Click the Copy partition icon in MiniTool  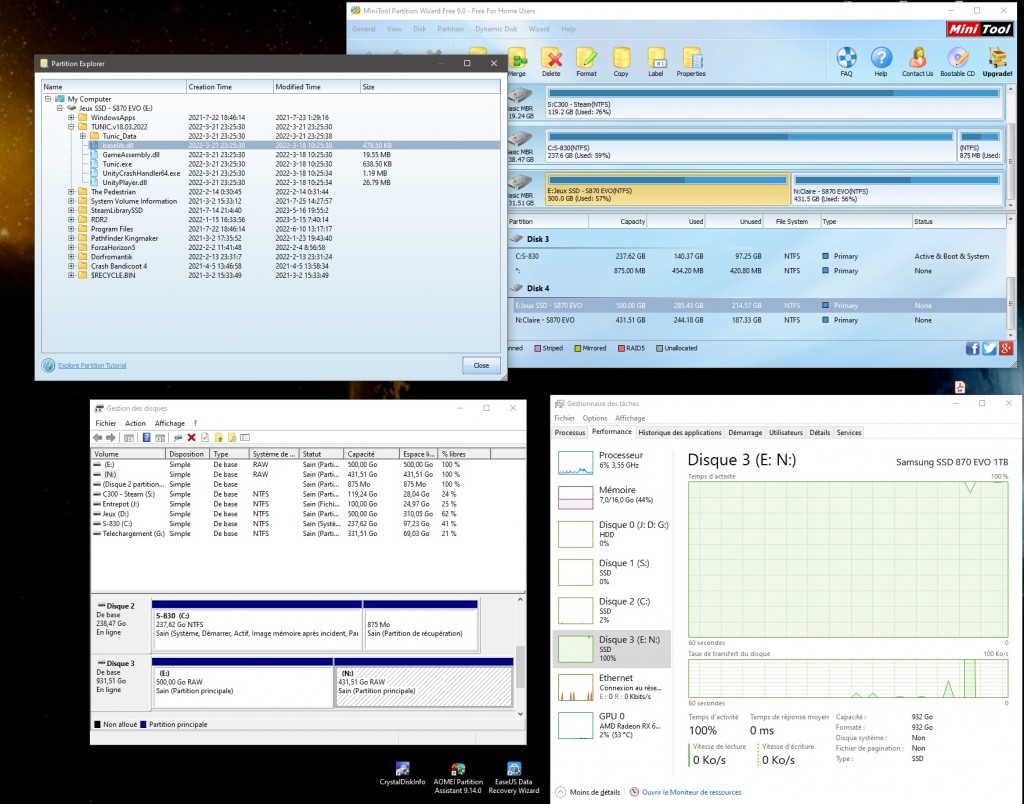[621, 59]
